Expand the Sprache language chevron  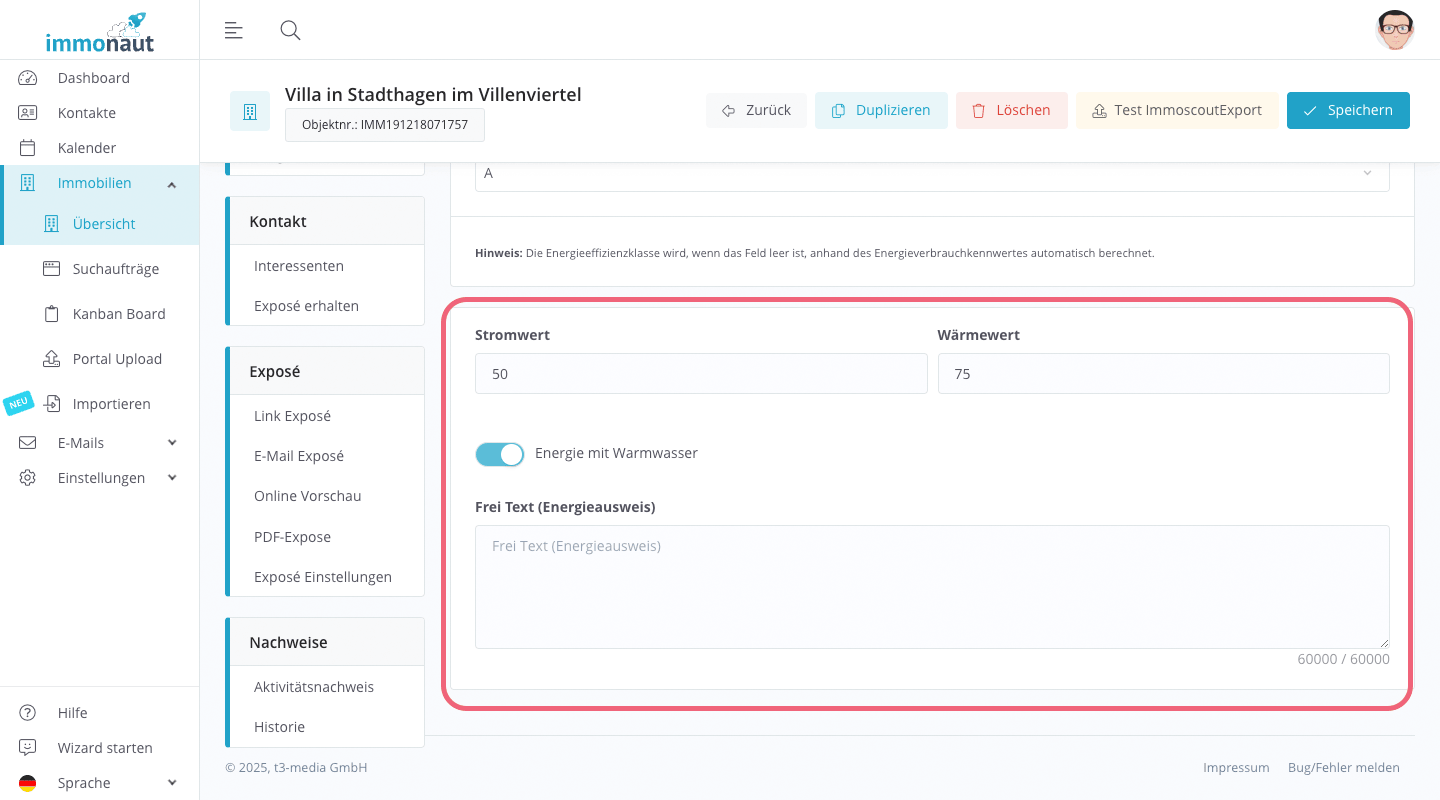(x=172, y=783)
